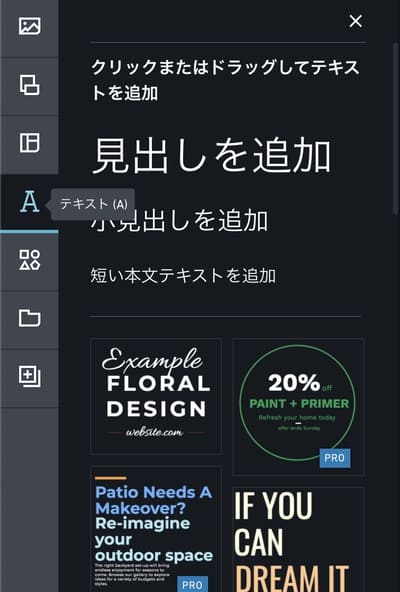Open the shapes graphics panel icon
The height and width of the screenshot is (592, 400).
29,260
